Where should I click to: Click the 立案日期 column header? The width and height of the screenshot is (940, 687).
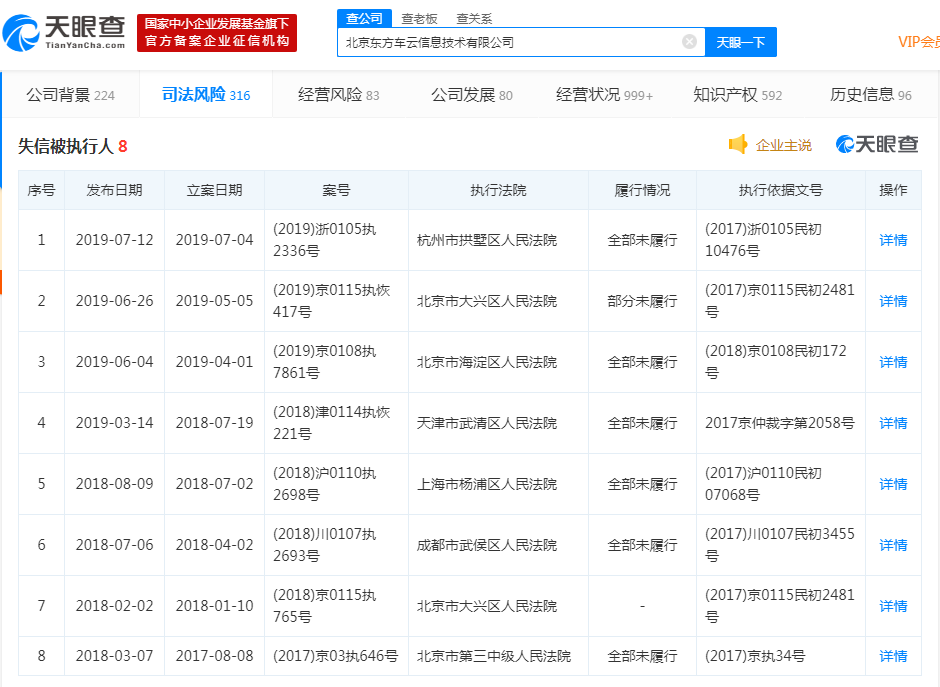tap(215, 191)
